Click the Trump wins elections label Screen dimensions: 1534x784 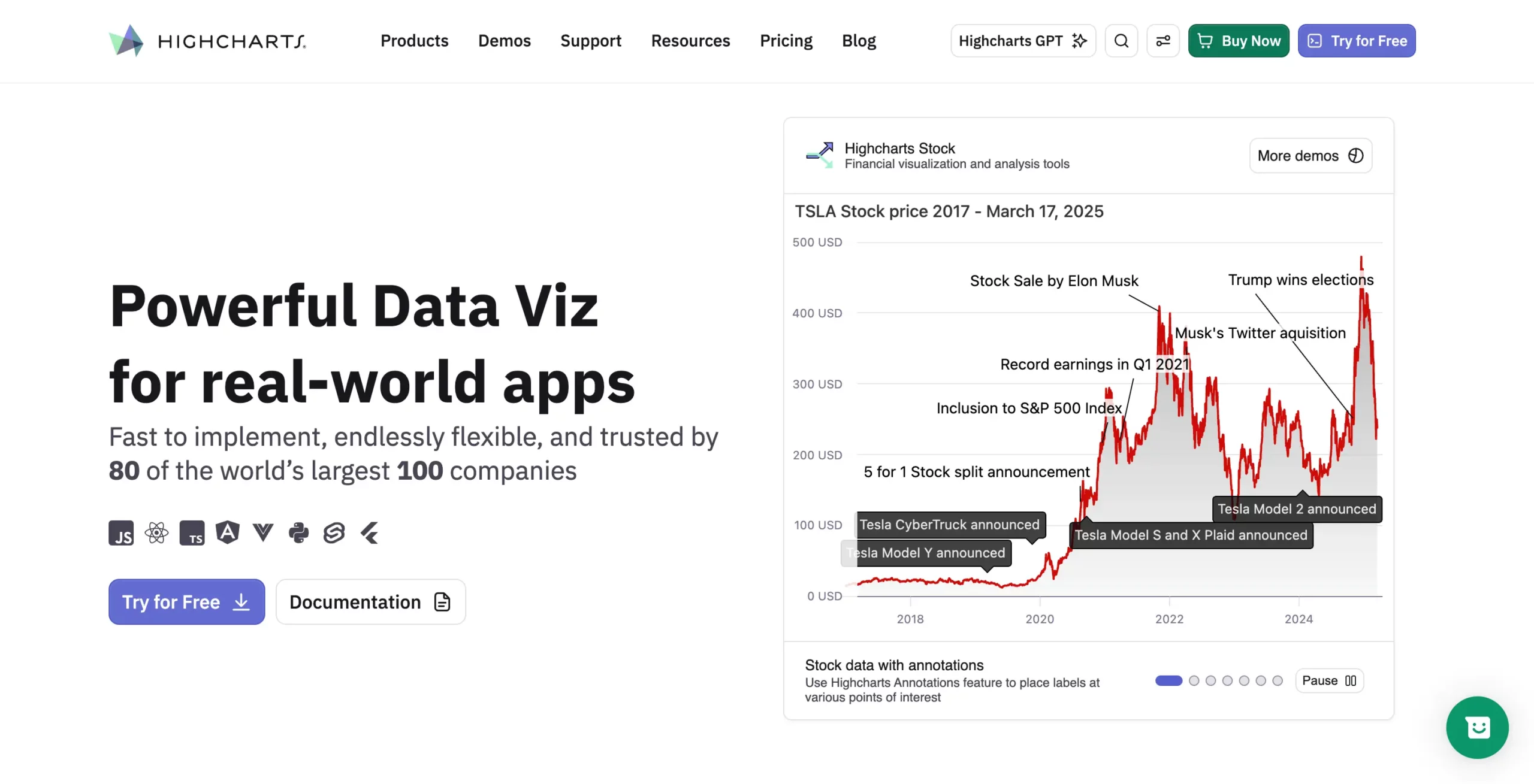[x=1301, y=280]
